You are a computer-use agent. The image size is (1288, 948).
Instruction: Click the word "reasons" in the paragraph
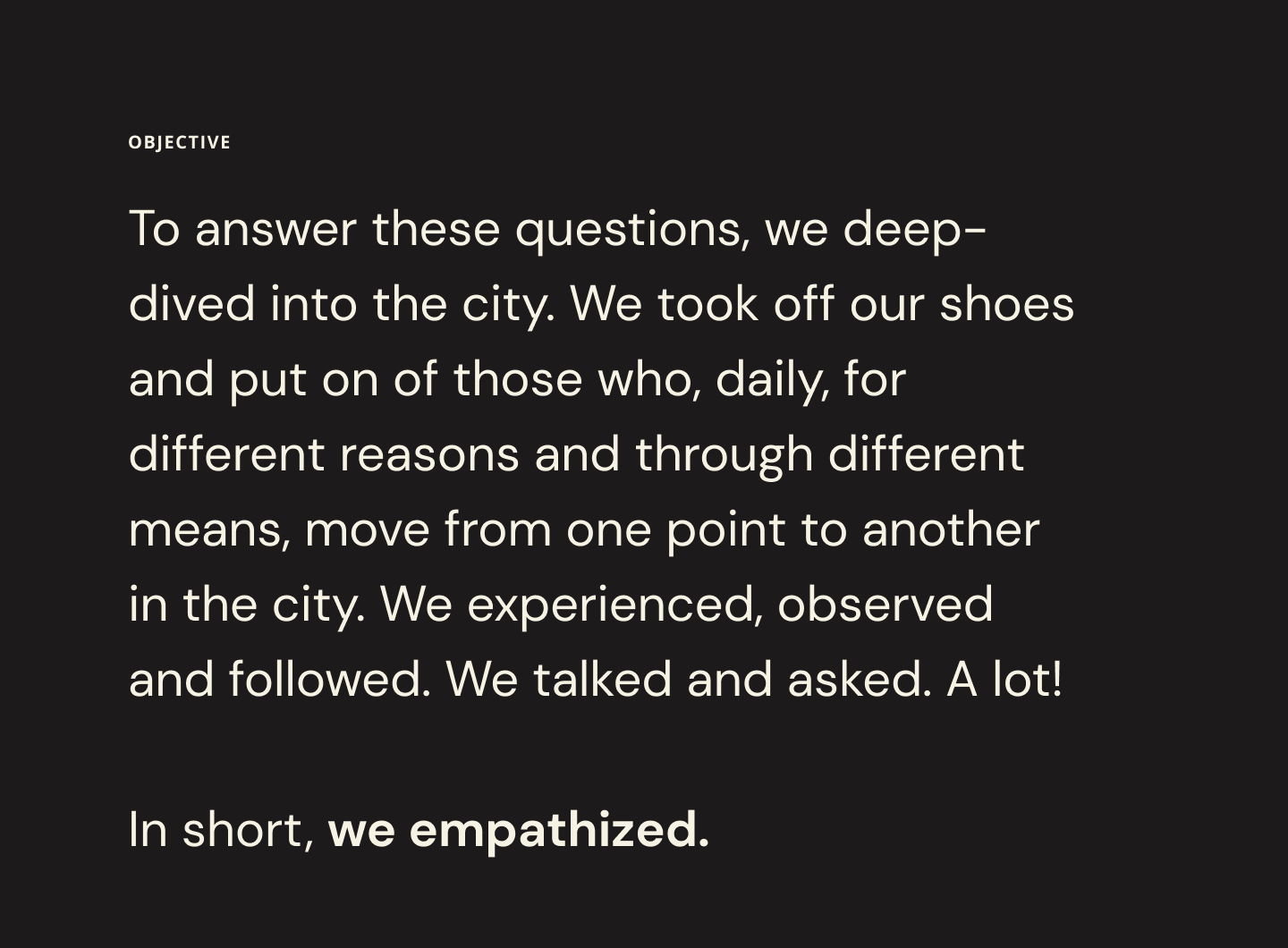pos(428,454)
